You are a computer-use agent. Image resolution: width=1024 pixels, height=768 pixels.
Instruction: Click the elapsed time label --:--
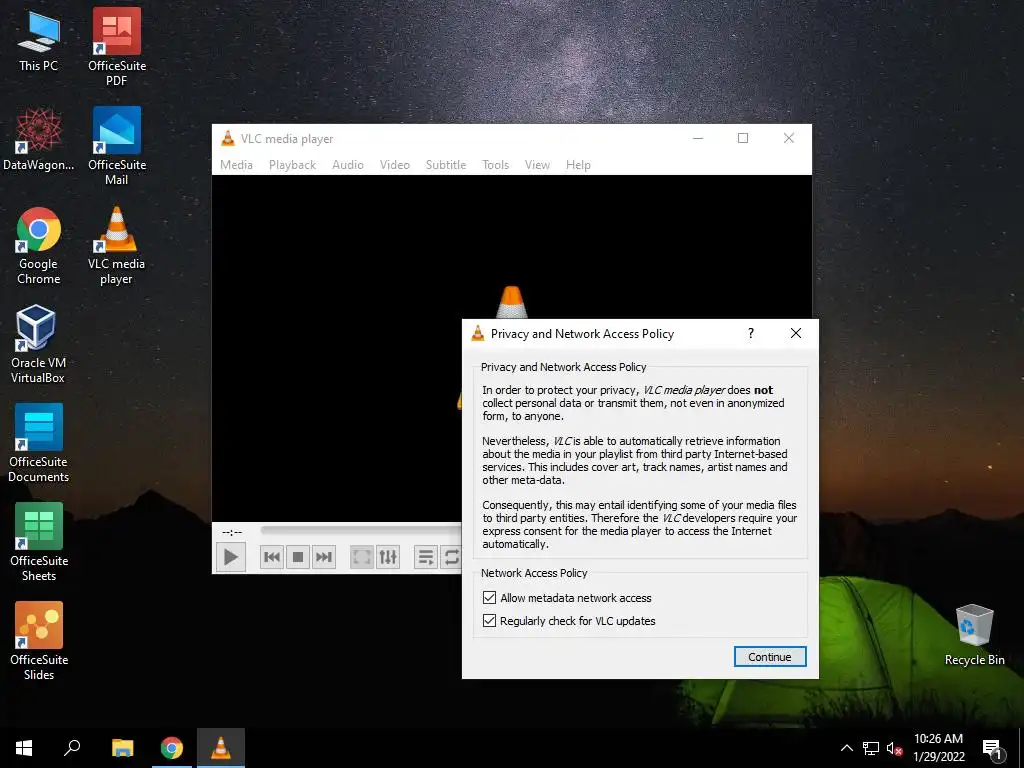pos(232,532)
